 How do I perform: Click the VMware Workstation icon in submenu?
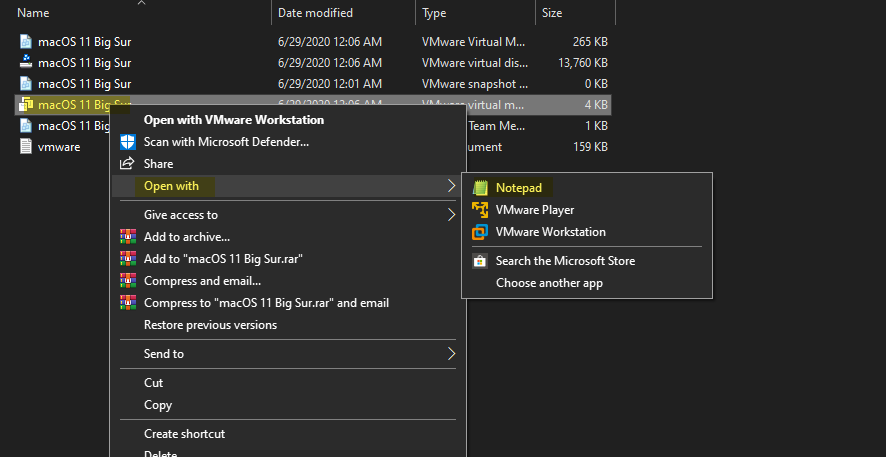pyautogui.click(x=480, y=232)
